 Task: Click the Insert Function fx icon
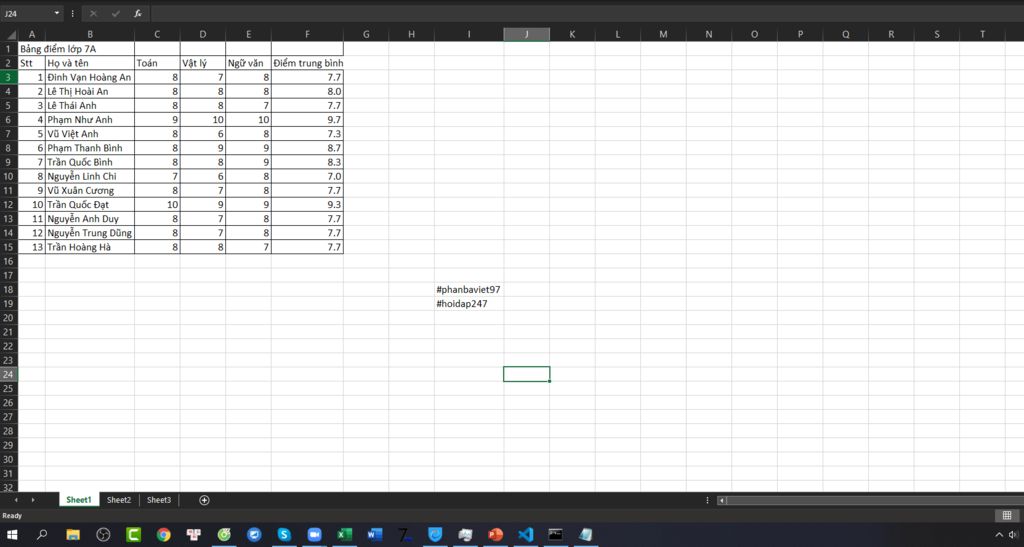(138, 13)
